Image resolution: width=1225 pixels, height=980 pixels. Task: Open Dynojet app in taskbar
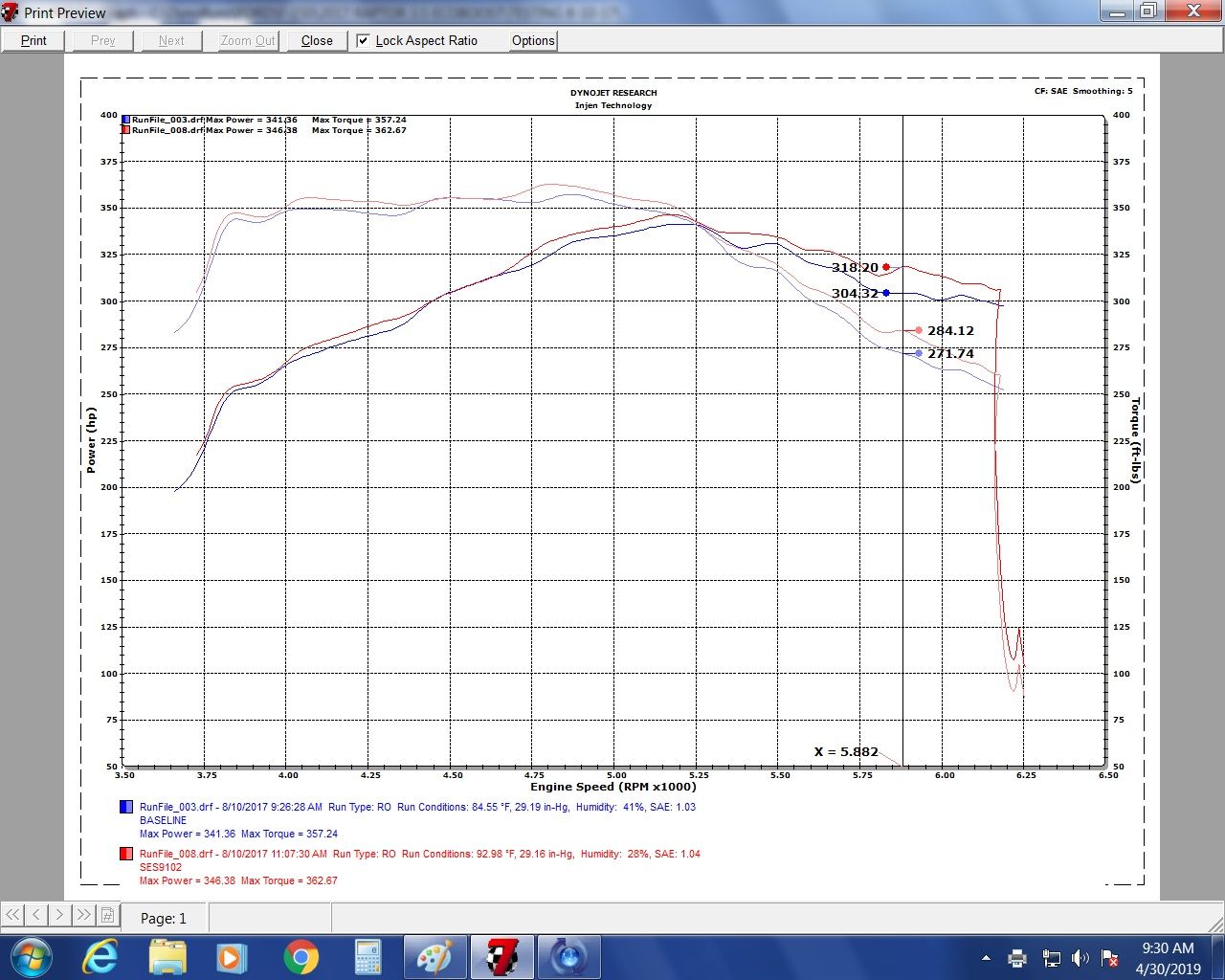(502, 956)
